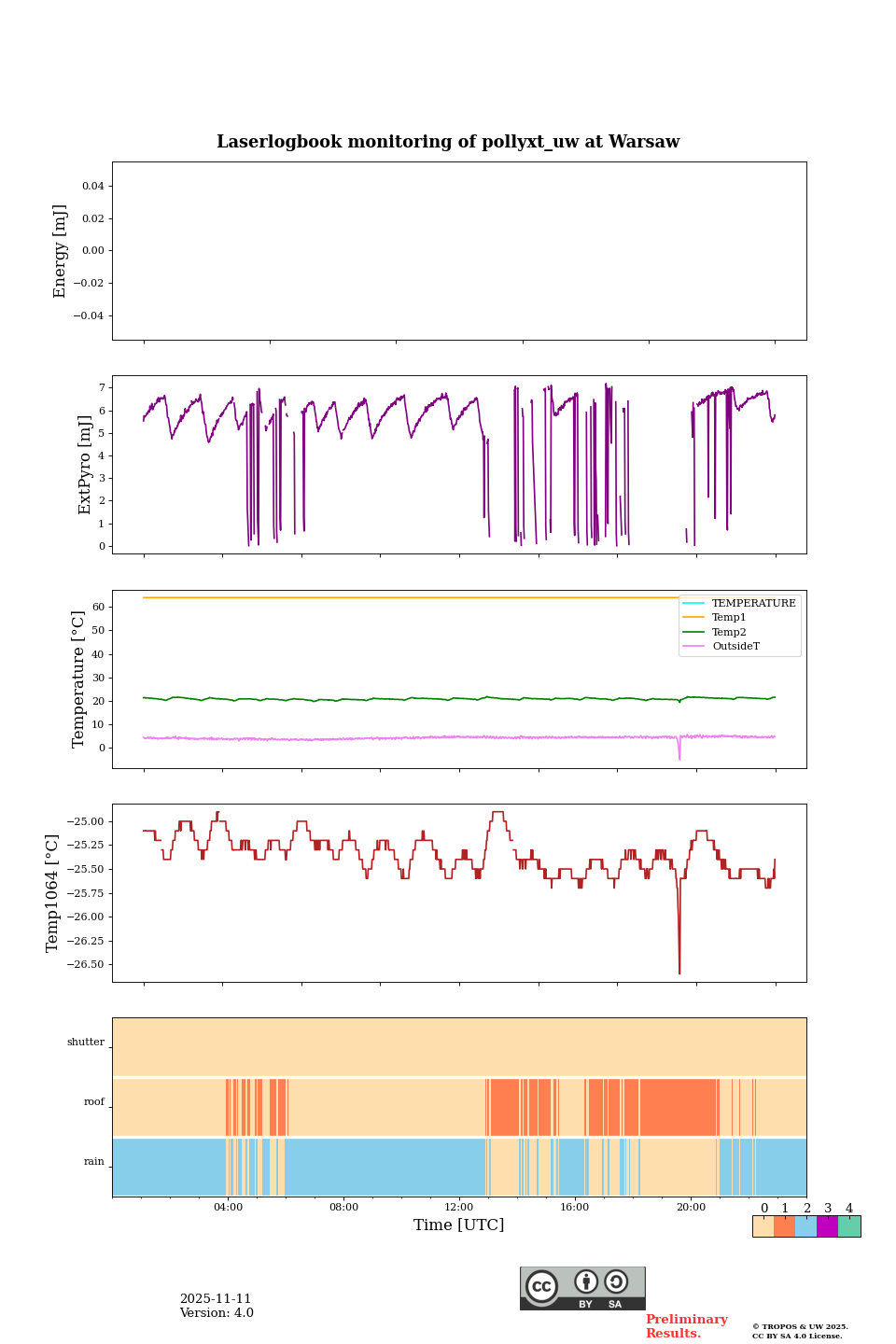Click the cyan TEMPERATURE legend line marker
The height and width of the screenshot is (1344, 896).
point(693,603)
